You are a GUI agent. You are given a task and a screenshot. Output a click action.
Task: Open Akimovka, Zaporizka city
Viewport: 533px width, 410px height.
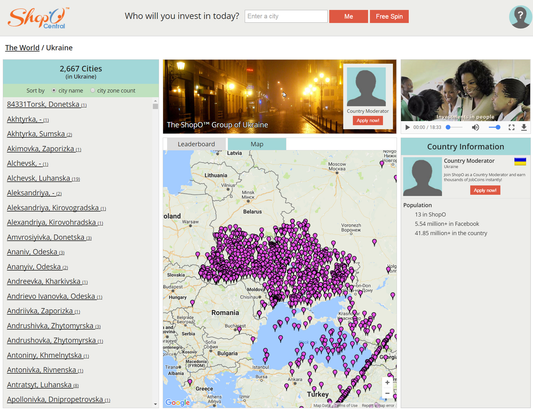(44, 149)
